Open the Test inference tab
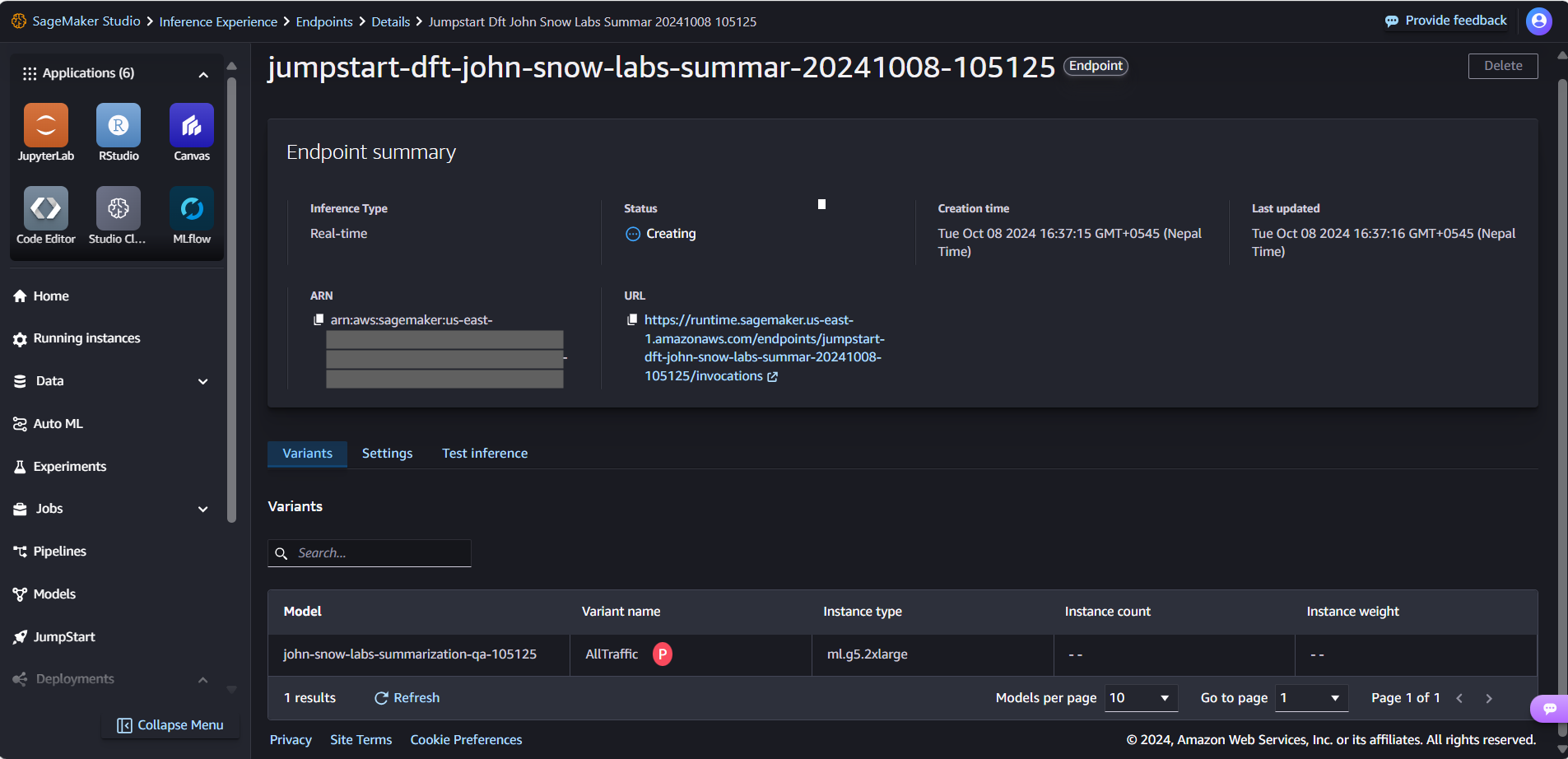This screenshot has width=1568, height=759. coord(485,454)
